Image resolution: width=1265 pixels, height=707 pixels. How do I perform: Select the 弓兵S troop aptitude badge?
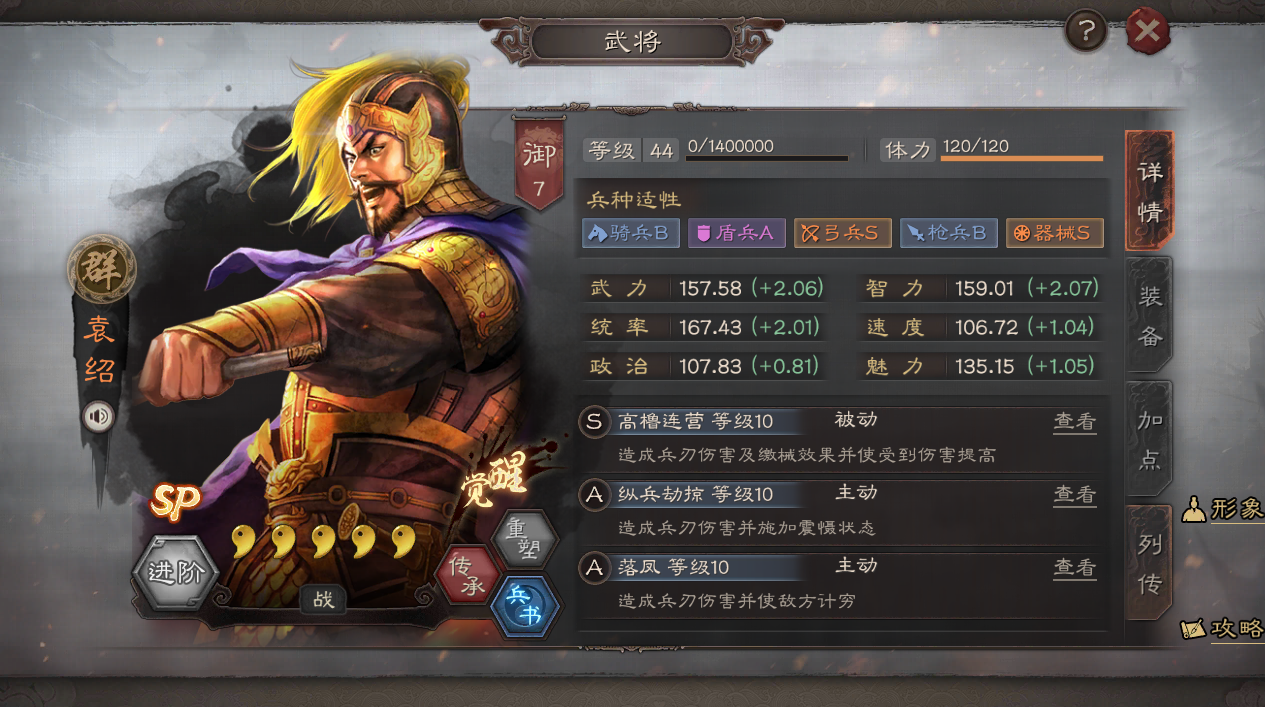pos(842,233)
